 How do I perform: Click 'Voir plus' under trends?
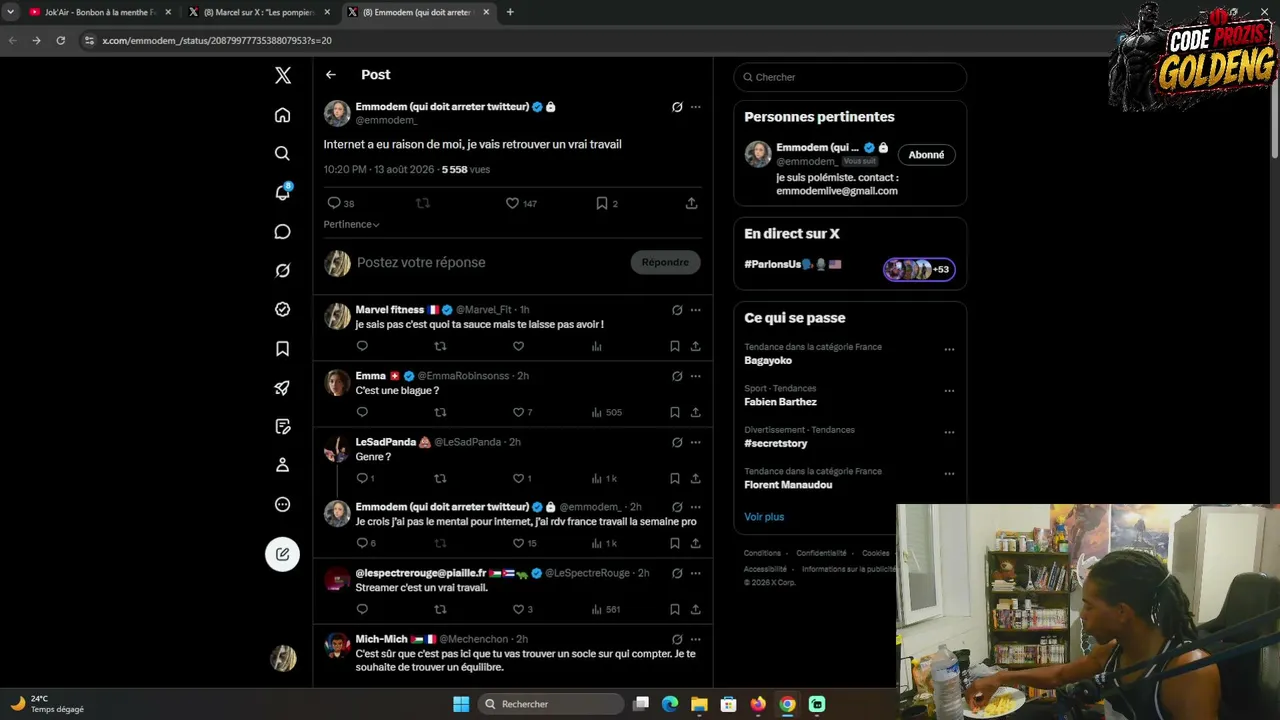tap(764, 517)
